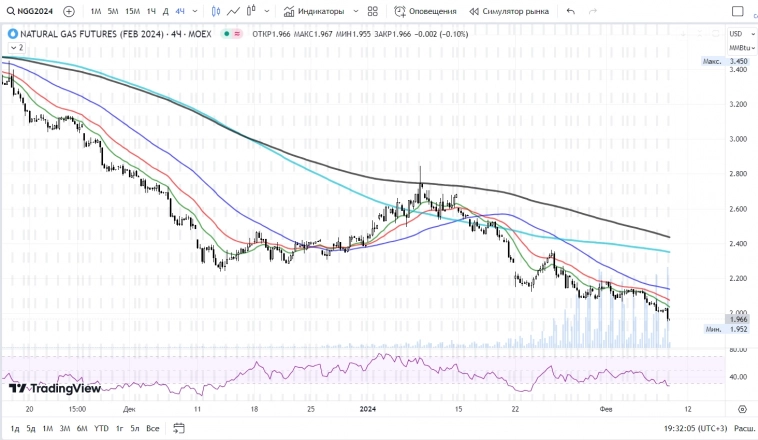Toggle the Расш. extended session option
The image size is (758, 440).
[x=743, y=428]
